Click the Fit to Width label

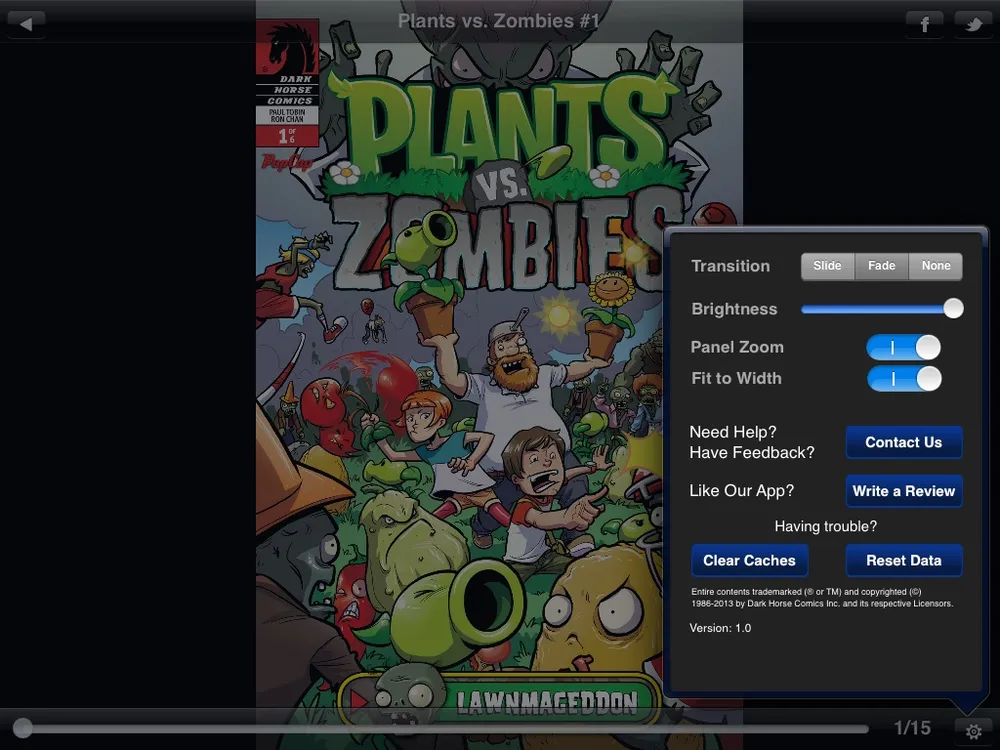coord(736,378)
